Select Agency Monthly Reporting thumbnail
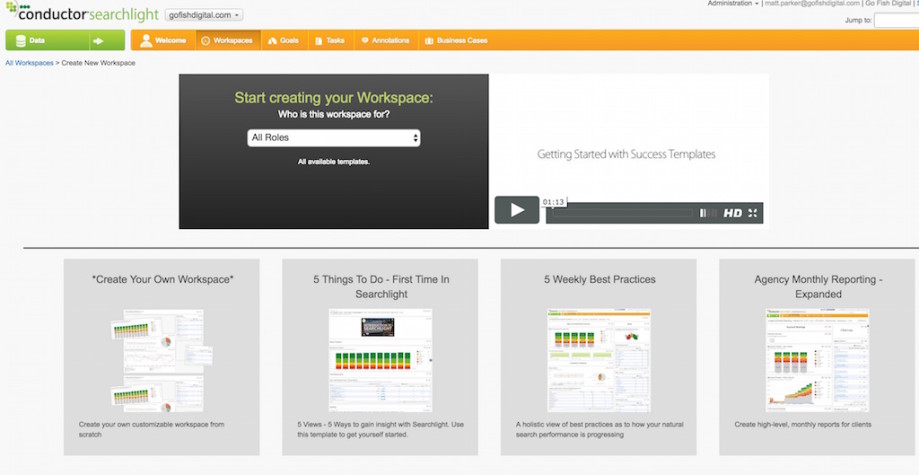The height and width of the screenshot is (475, 919). (x=818, y=360)
